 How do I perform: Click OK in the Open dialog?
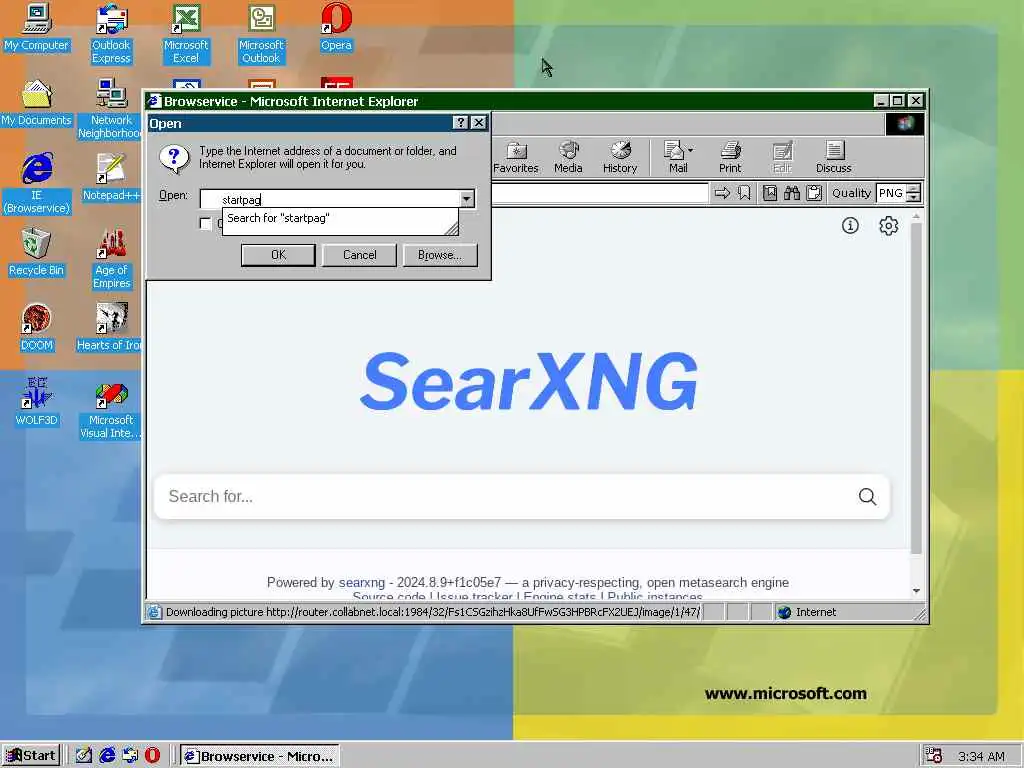pos(278,255)
